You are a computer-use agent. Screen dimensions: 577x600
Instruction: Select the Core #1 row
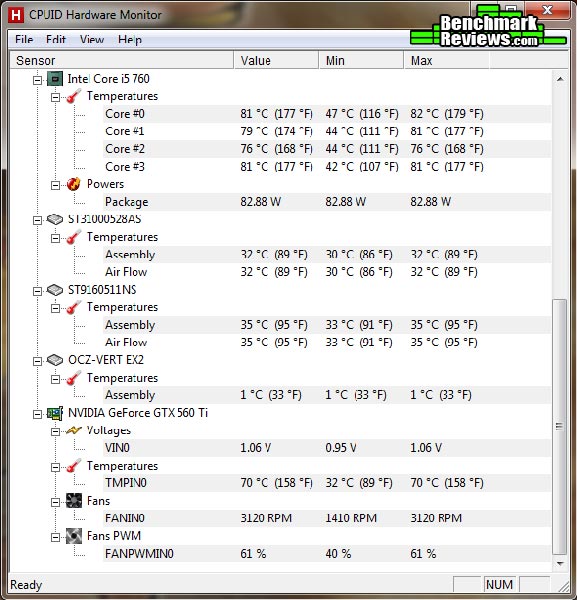coord(327,131)
